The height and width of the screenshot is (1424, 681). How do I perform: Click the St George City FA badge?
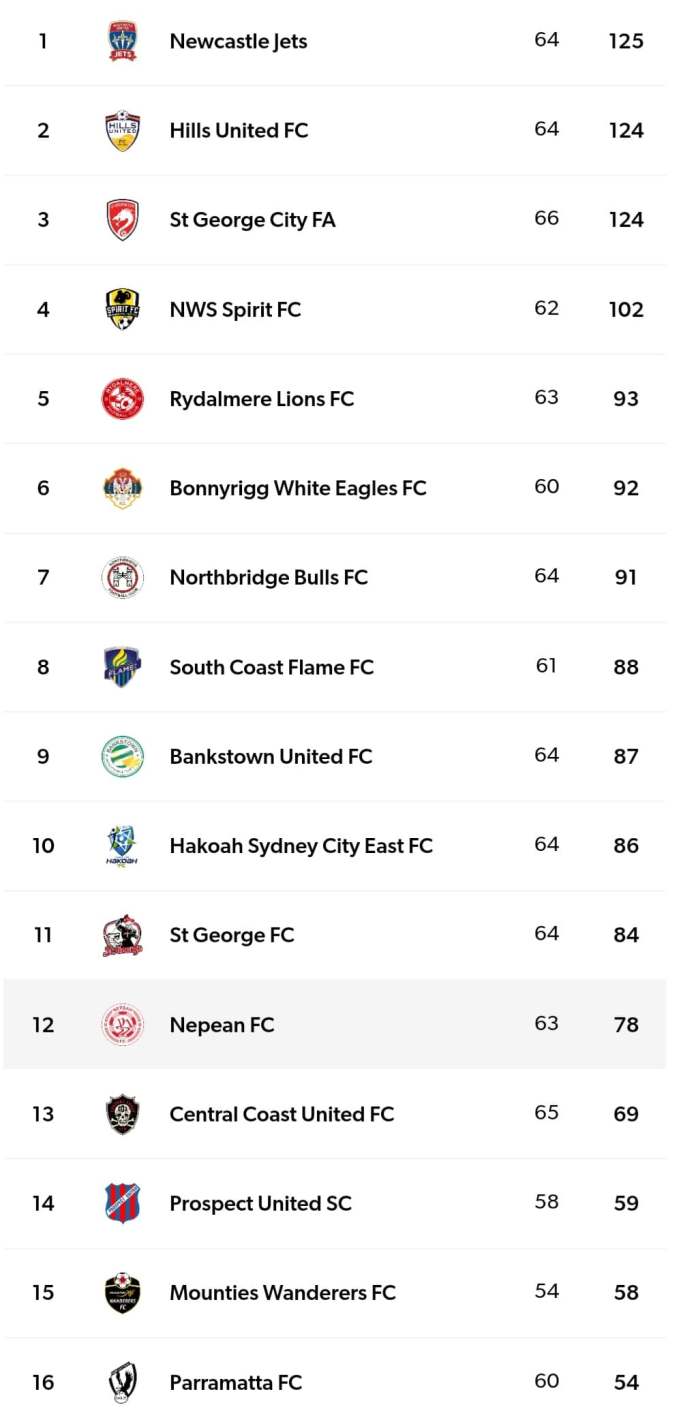pyautogui.click(x=123, y=220)
